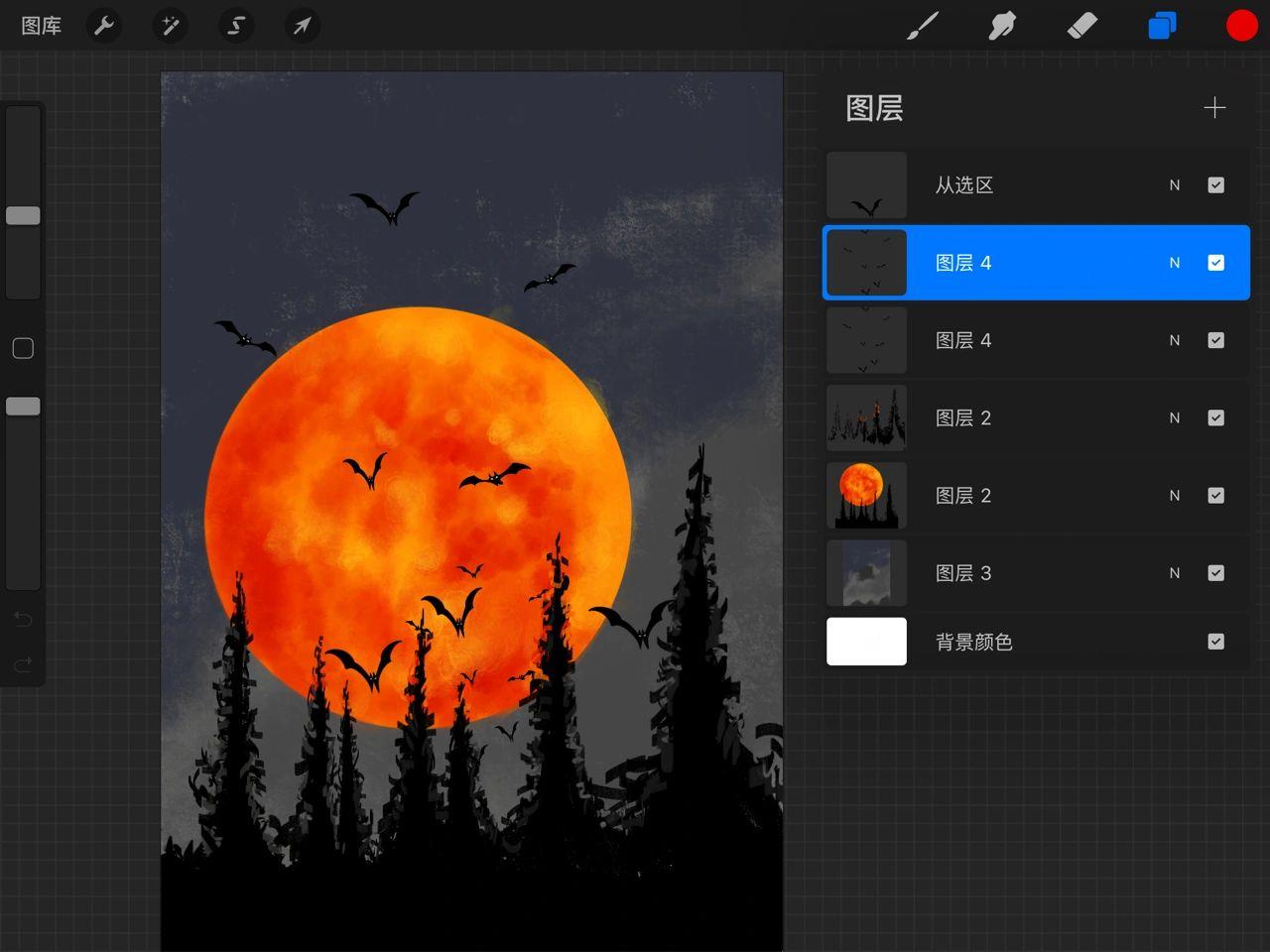Open the red color picker
The image size is (1270, 952).
point(1241,26)
